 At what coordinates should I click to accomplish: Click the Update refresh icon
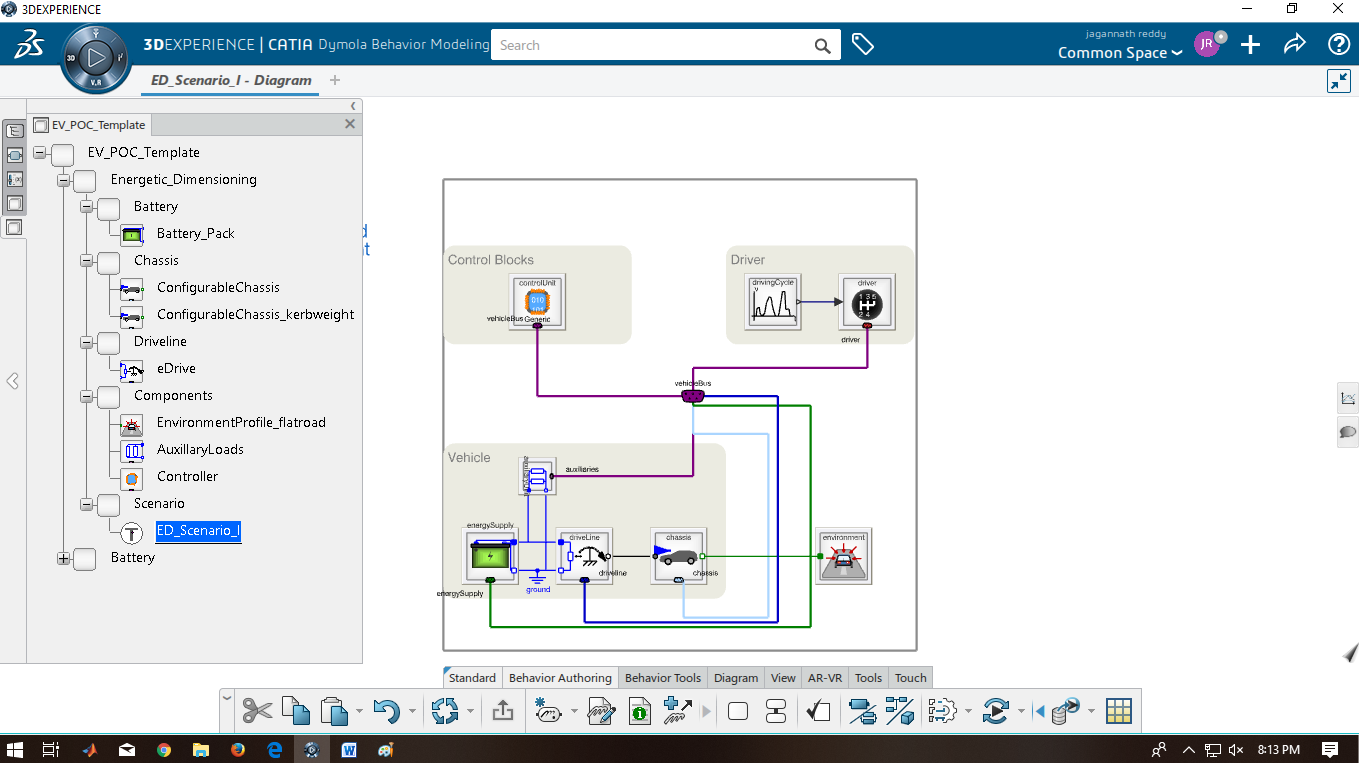tap(444, 711)
